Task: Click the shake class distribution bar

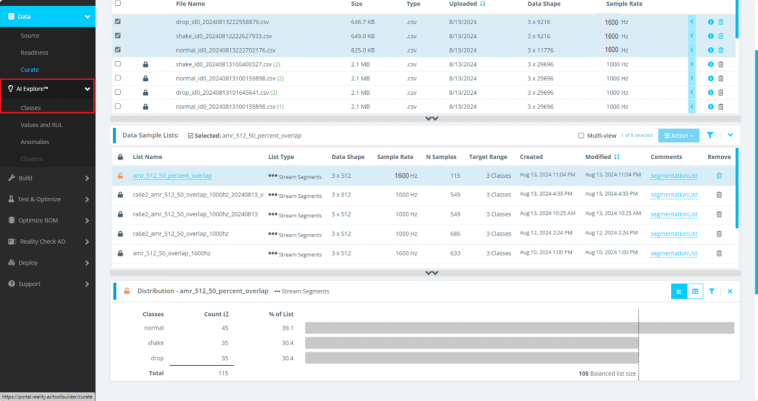Action: tap(472, 343)
